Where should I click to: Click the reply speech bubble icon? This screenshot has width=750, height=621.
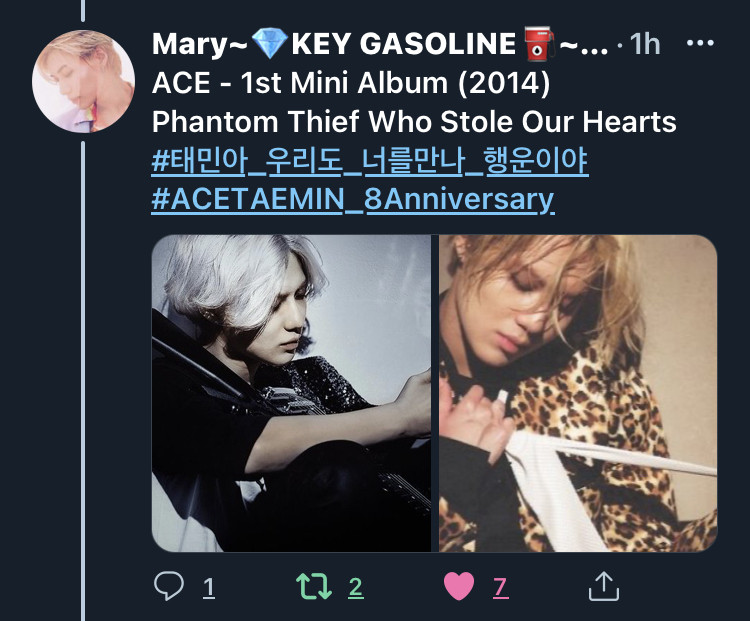(168, 586)
